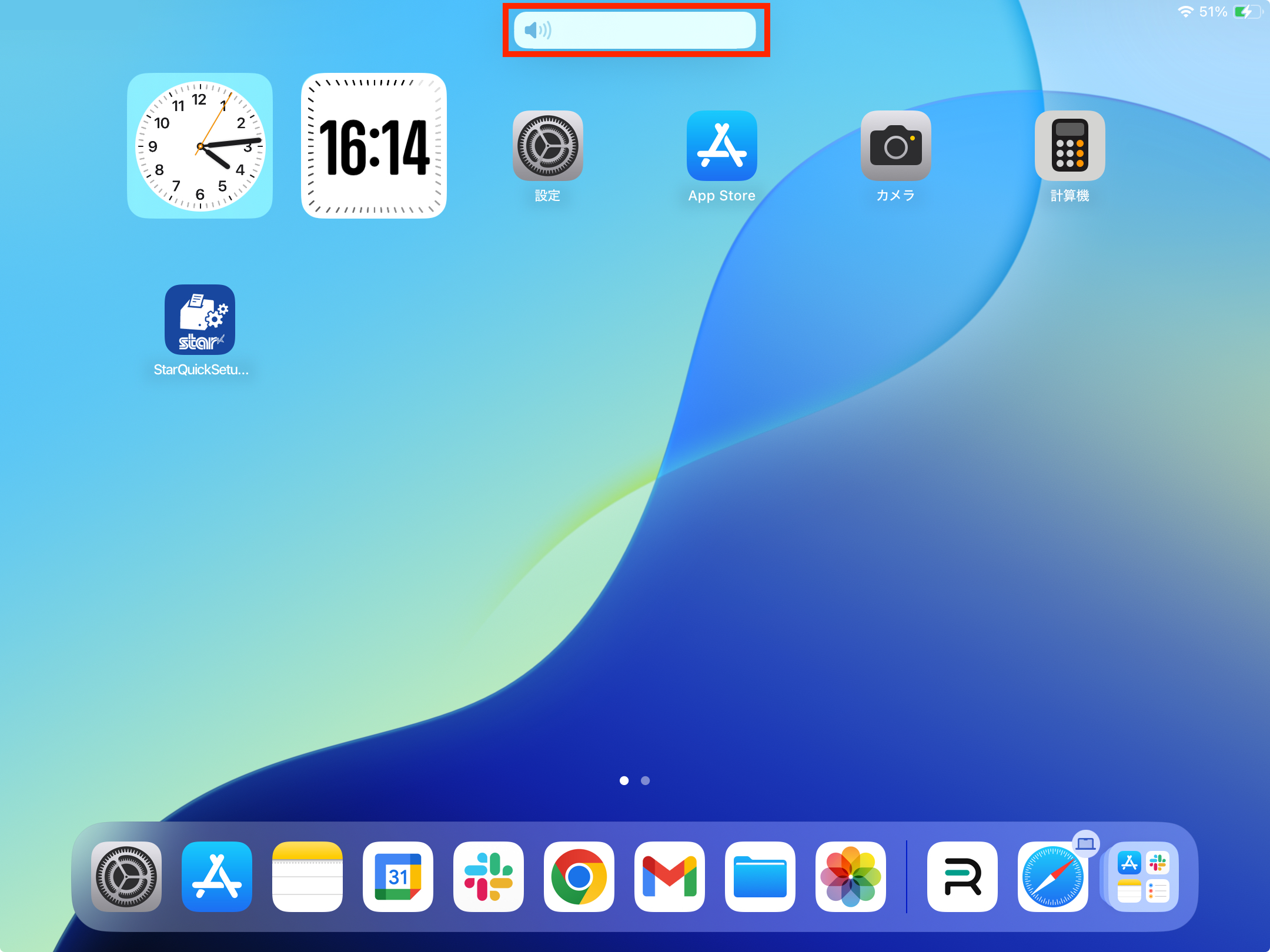Open the App Library folder in dock
1270x952 pixels.
click(1143, 876)
